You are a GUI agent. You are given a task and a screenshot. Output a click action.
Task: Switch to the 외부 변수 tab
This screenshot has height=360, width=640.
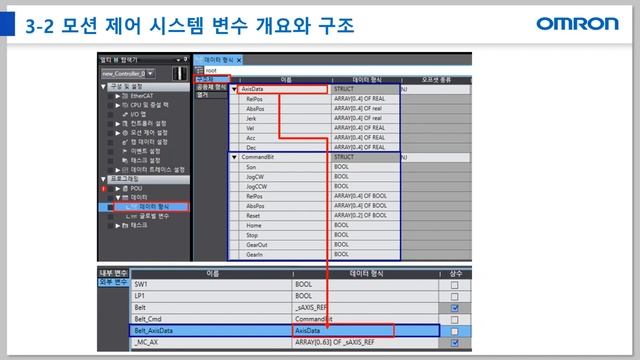(x=114, y=282)
